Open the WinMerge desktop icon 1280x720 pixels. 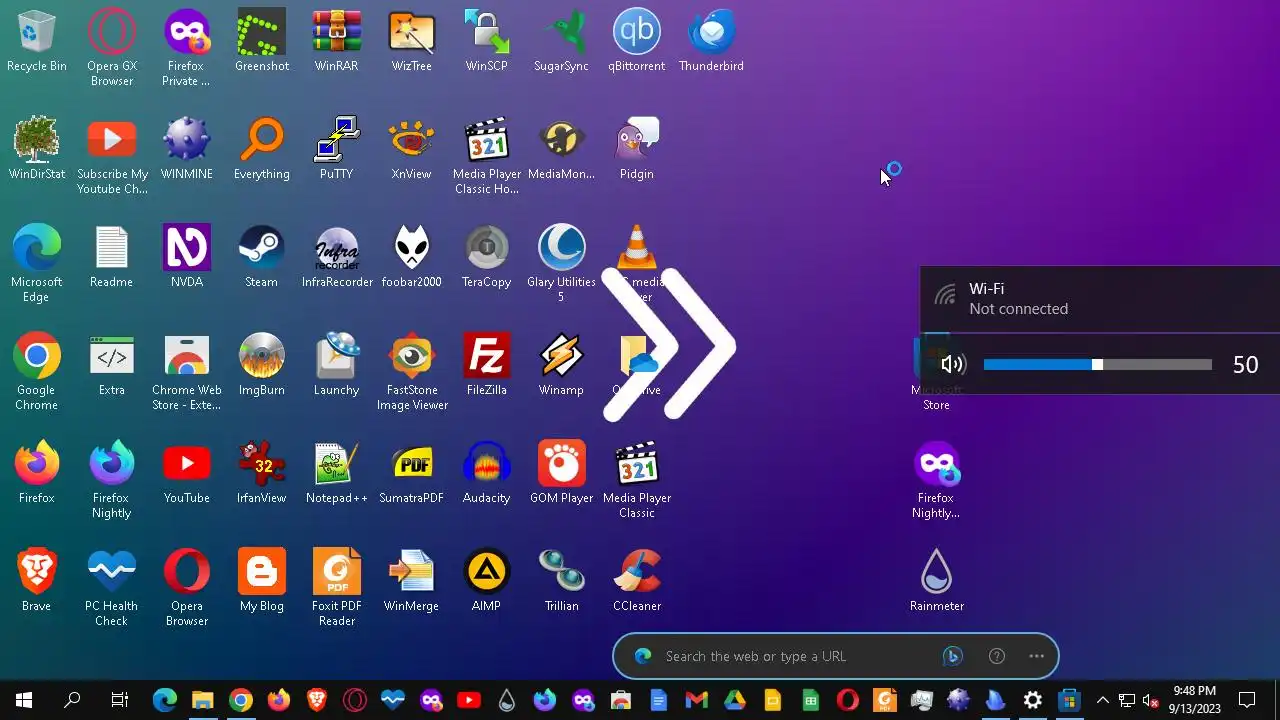412,582
